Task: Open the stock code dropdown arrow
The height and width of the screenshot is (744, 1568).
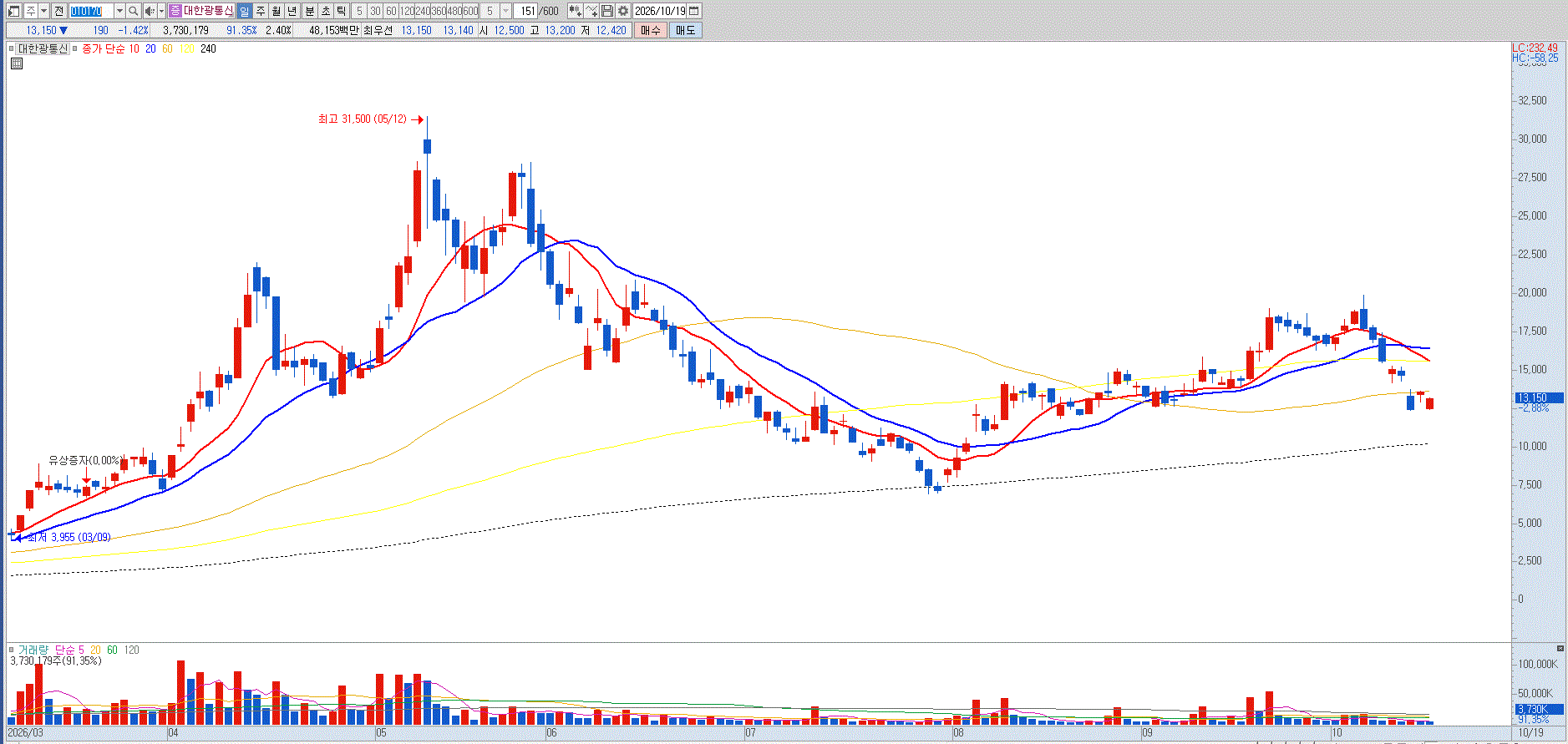Action: (119, 11)
